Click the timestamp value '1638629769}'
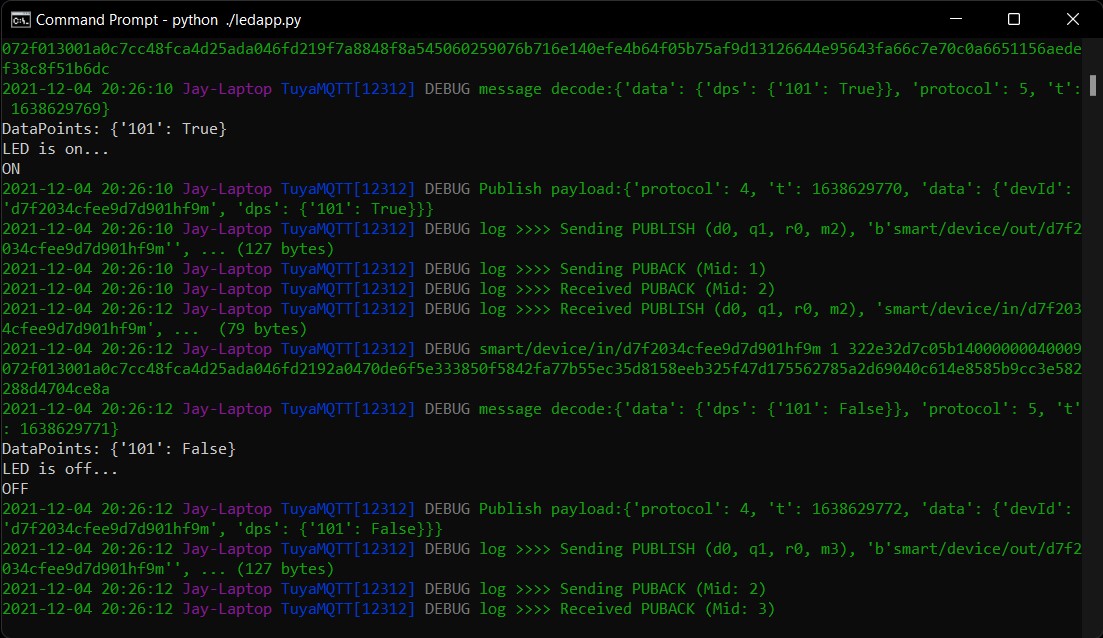1103x638 pixels. point(60,109)
